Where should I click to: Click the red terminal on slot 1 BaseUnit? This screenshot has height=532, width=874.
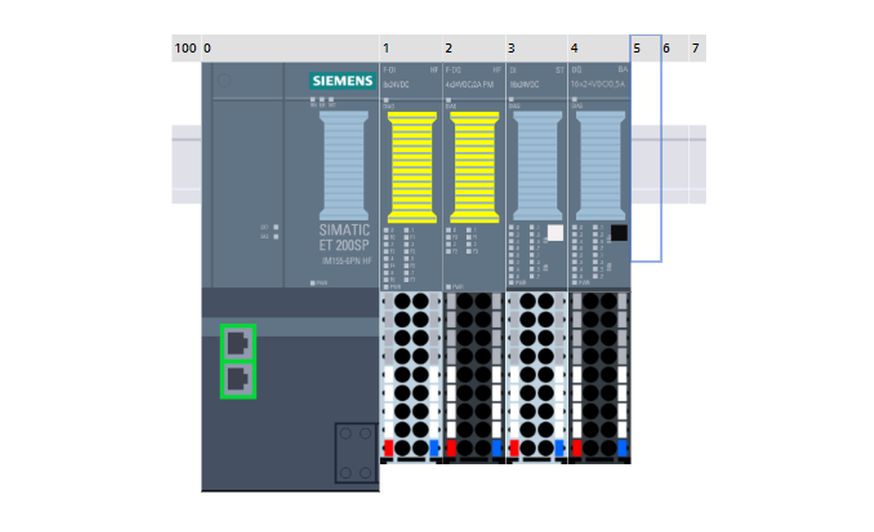click(x=389, y=448)
